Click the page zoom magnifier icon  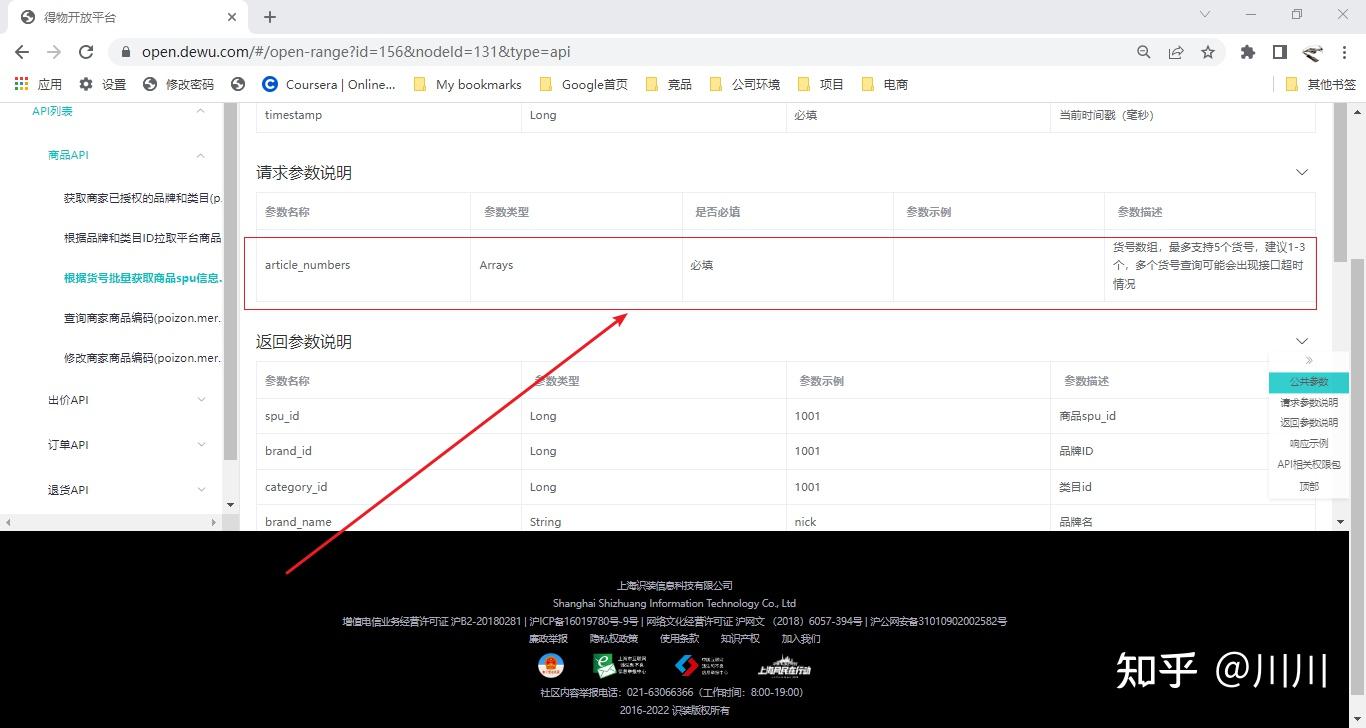point(1143,51)
